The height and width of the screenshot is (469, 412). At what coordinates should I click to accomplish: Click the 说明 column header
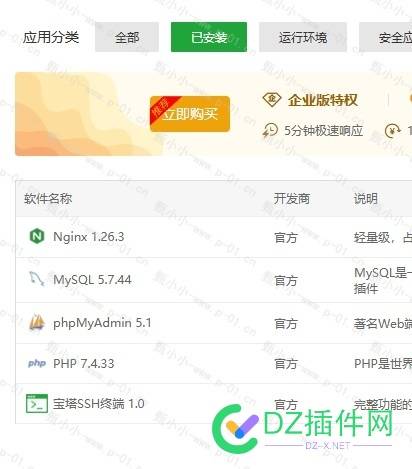pos(366,199)
